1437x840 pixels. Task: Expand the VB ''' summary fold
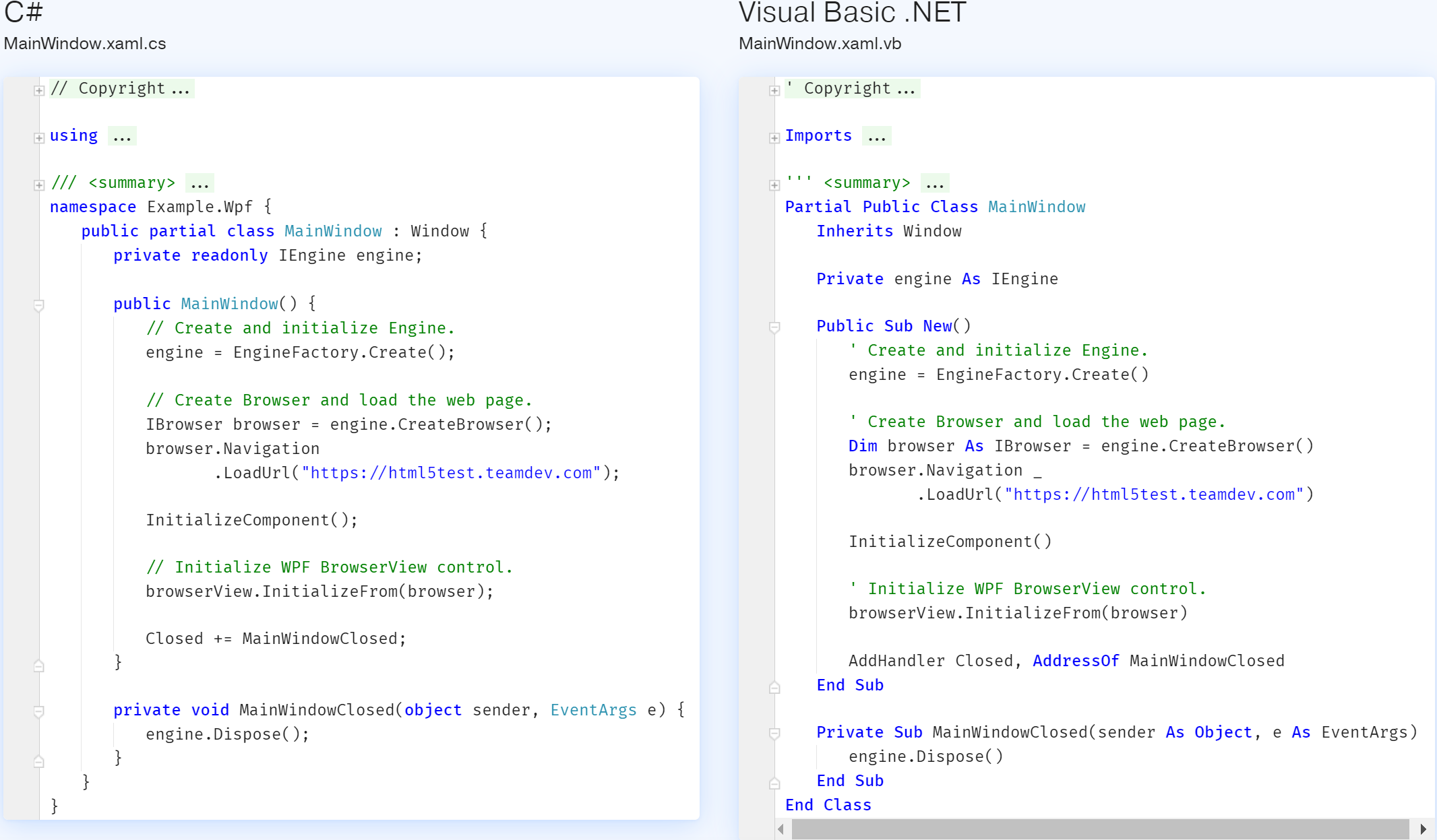click(774, 185)
